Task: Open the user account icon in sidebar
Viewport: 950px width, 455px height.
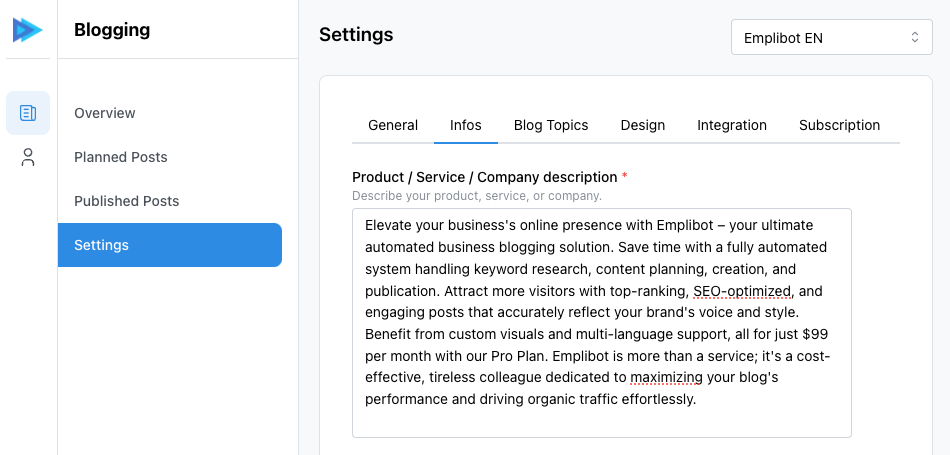Action: point(28,157)
